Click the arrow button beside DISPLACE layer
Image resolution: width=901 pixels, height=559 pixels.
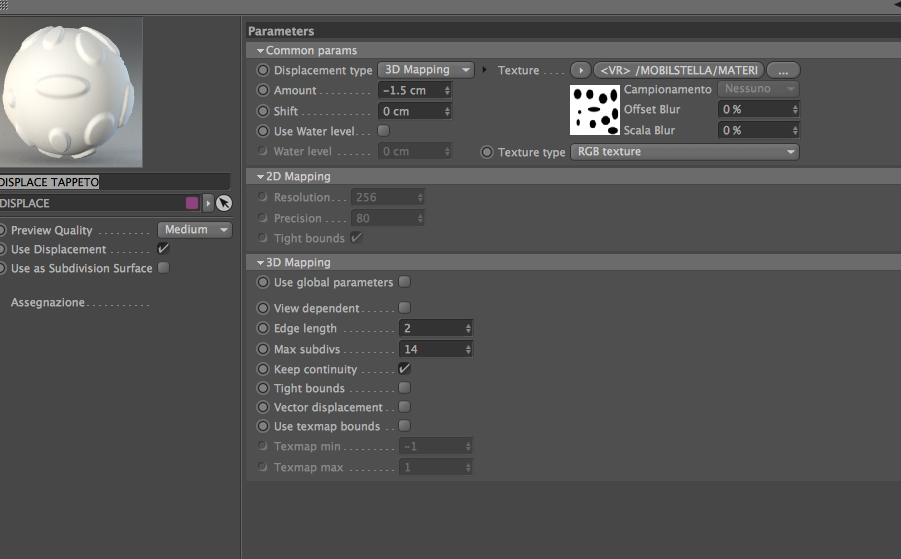208,203
